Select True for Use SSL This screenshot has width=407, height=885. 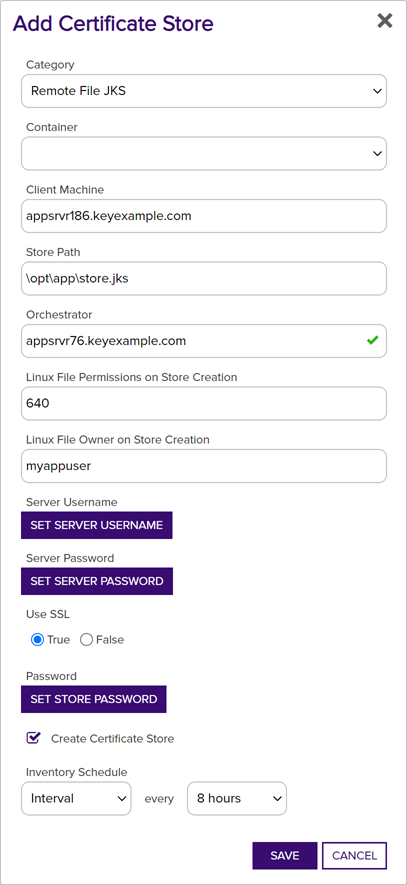click(x=37, y=639)
